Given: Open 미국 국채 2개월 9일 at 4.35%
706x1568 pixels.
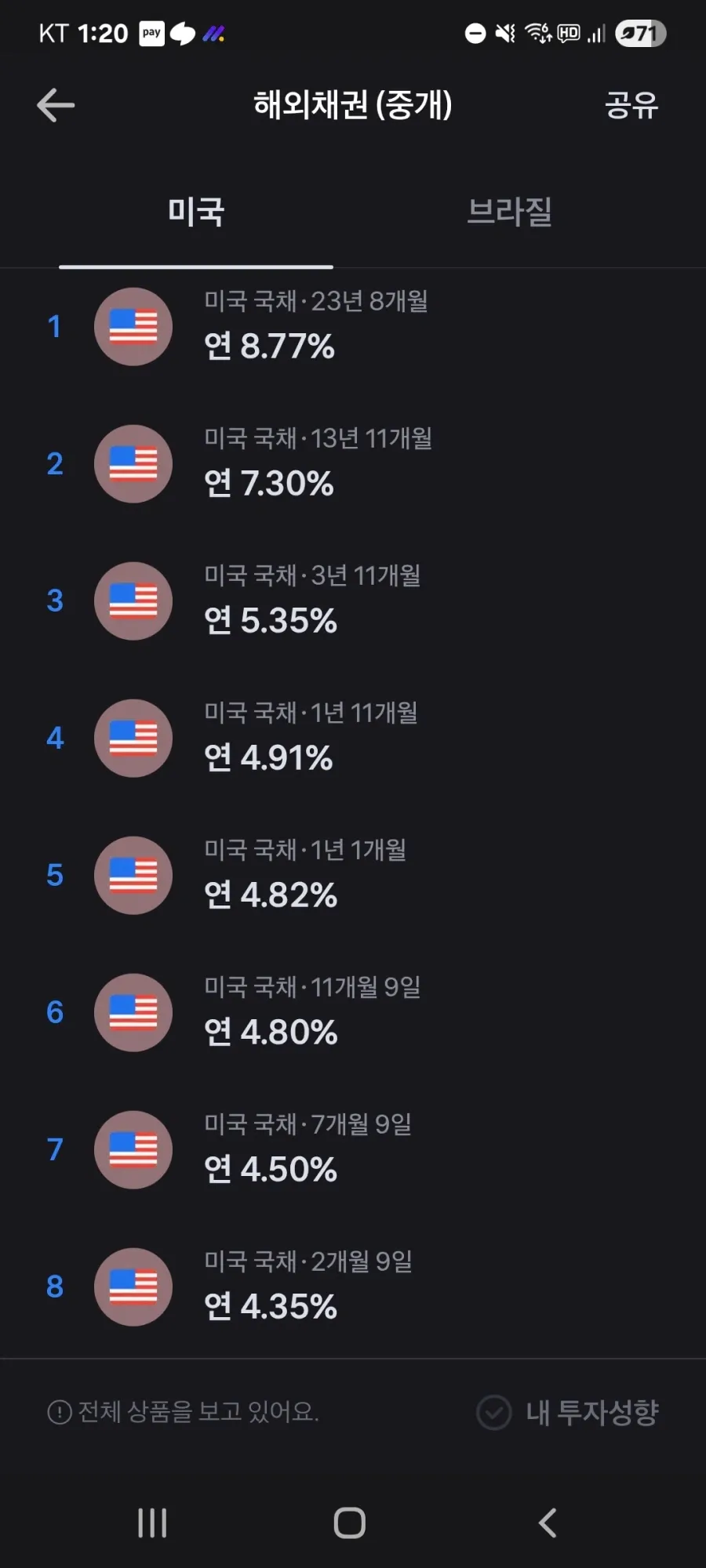Looking at the screenshot, I should pyautogui.click(x=353, y=1287).
